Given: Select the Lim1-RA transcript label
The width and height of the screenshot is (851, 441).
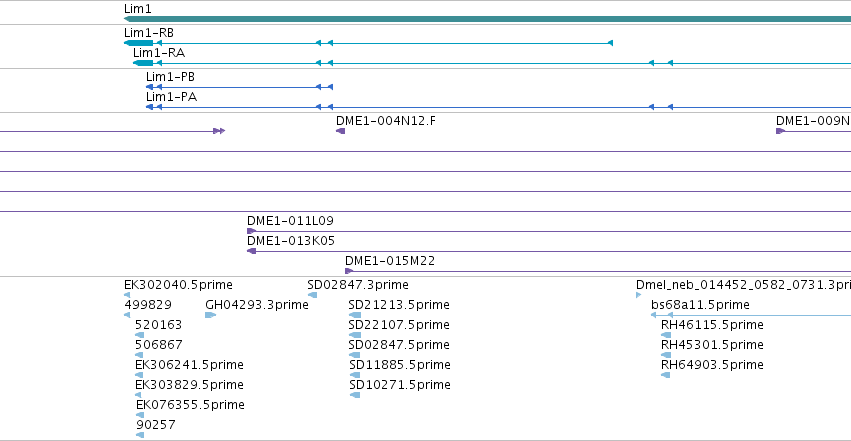Looking at the screenshot, I should tap(159, 53).
